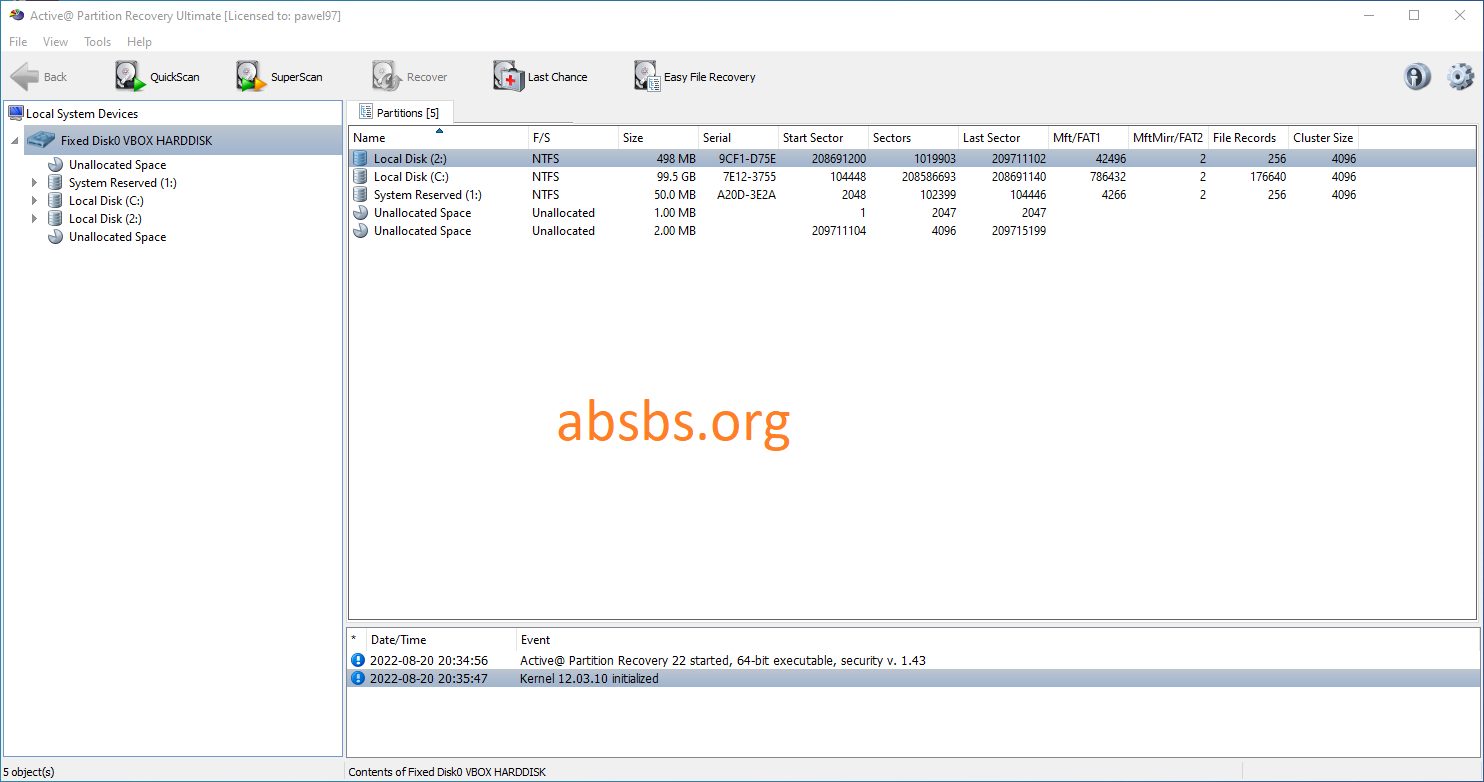
Task: Open the View menu
Action: tap(55, 42)
